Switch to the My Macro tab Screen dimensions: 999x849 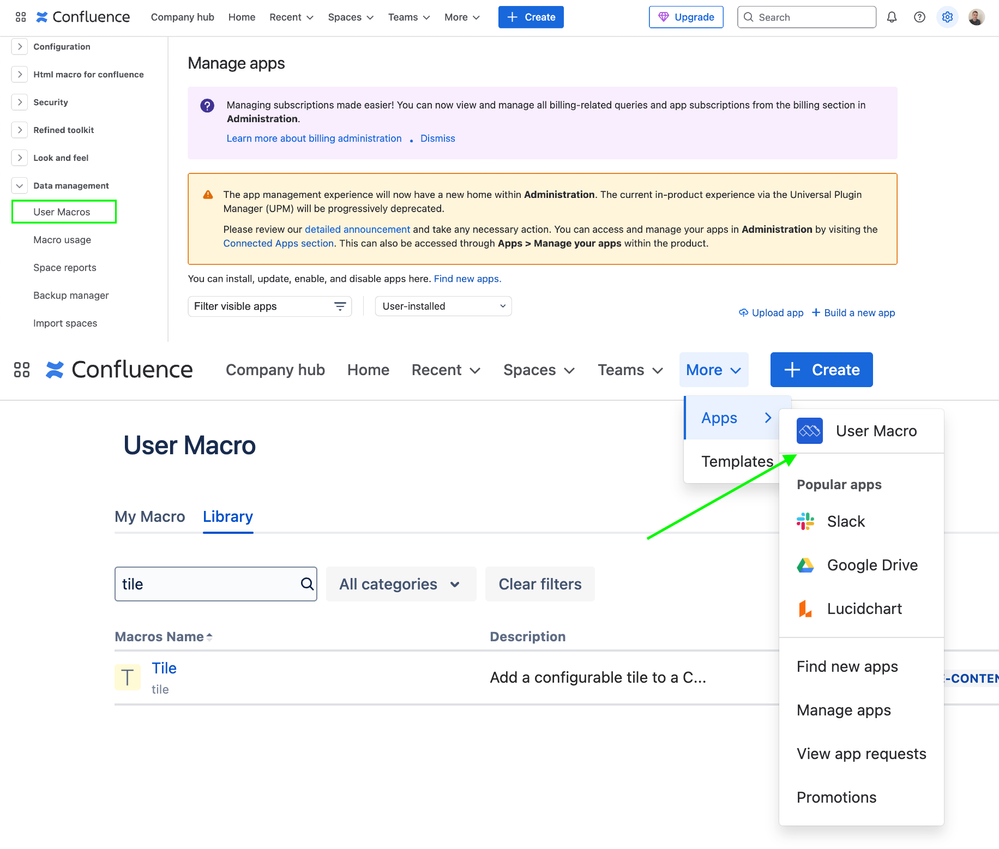point(150,517)
